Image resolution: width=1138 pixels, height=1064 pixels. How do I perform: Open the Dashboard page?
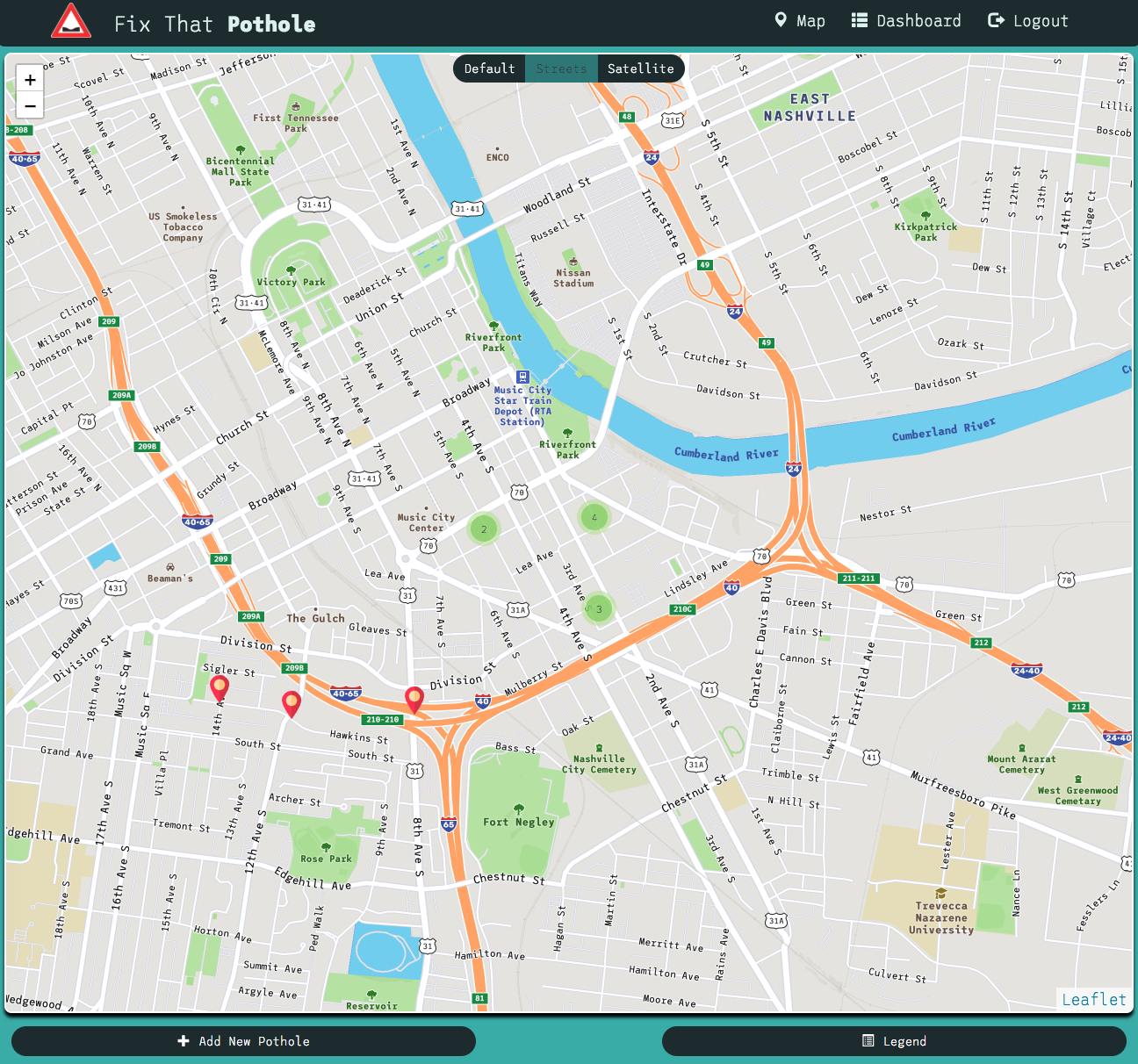click(x=906, y=20)
